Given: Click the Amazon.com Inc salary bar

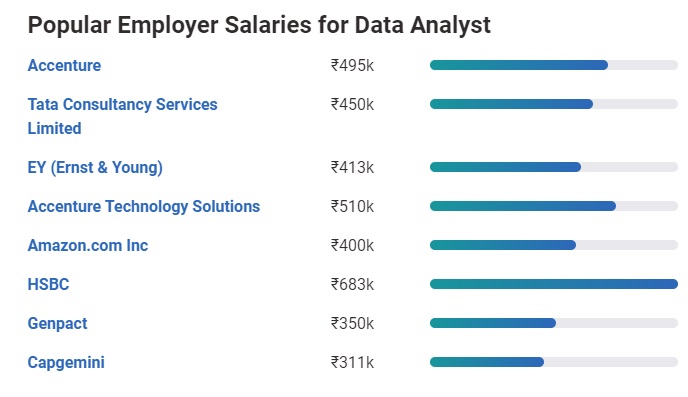Looking at the screenshot, I should pos(554,245).
